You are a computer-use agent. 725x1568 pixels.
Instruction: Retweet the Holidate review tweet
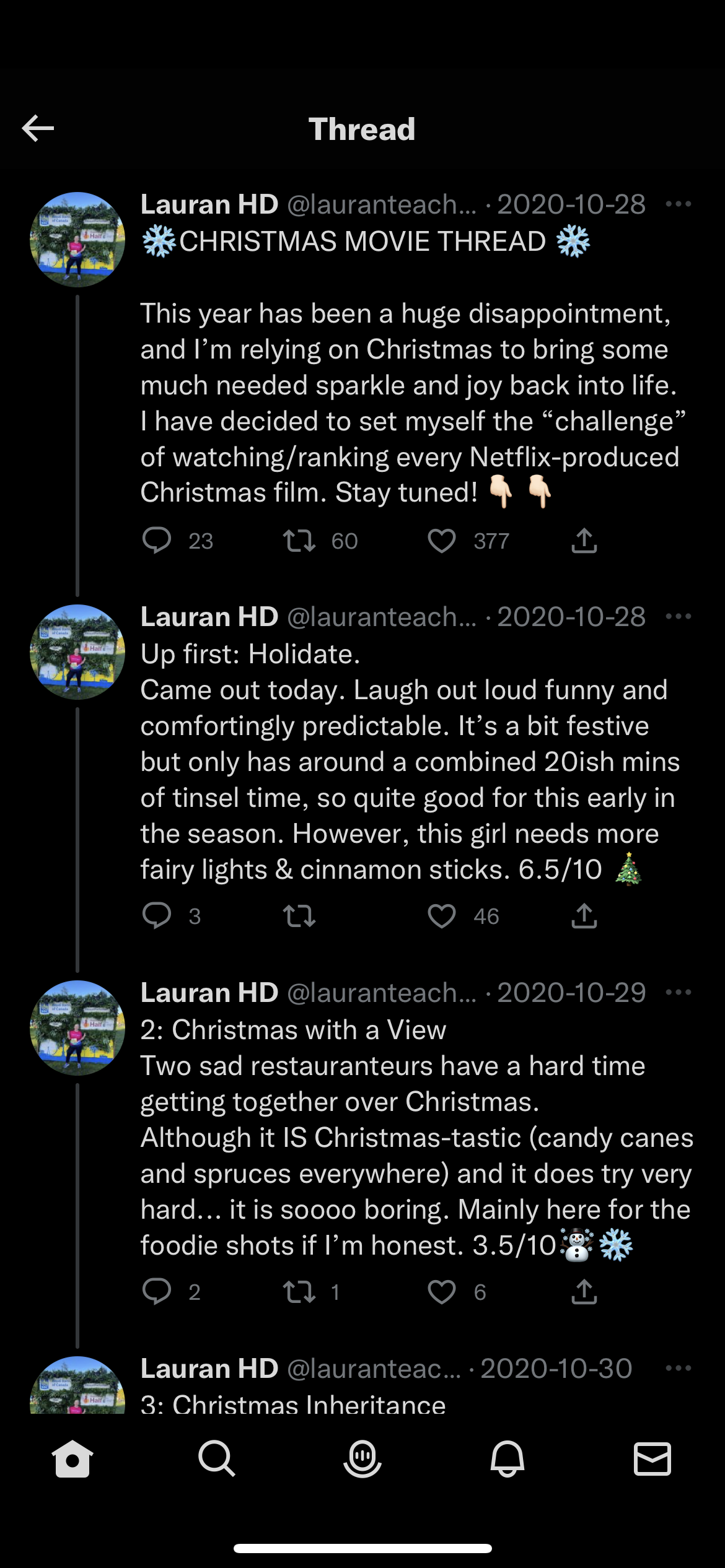(x=299, y=916)
